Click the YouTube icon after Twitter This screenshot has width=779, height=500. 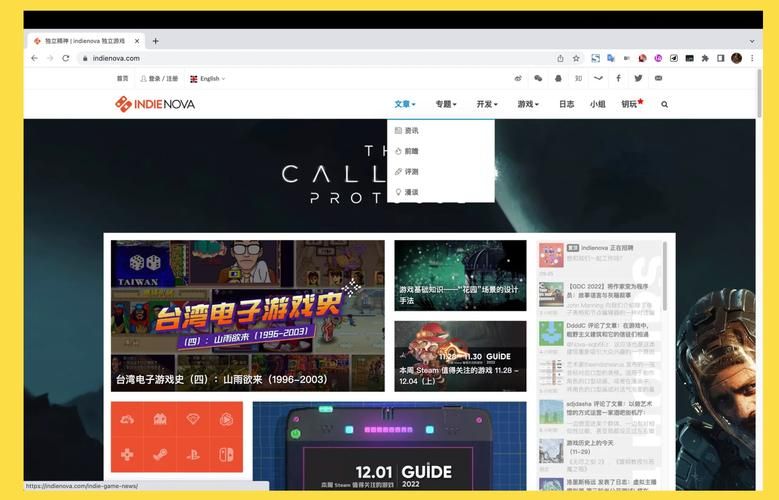[658, 79]
